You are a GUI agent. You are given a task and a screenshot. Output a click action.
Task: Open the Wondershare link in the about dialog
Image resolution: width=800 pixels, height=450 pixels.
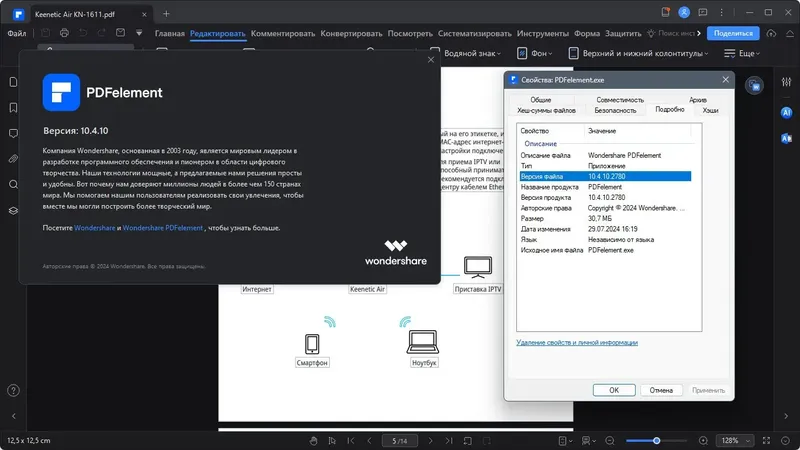[94, 228]
